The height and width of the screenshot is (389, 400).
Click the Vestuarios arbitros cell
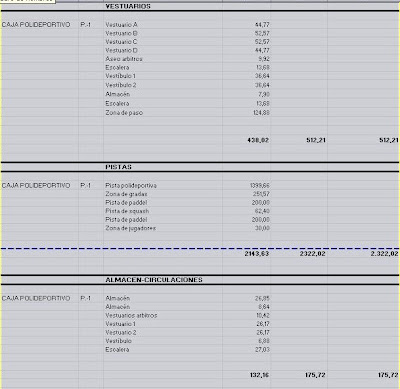[x=131, y=315]
